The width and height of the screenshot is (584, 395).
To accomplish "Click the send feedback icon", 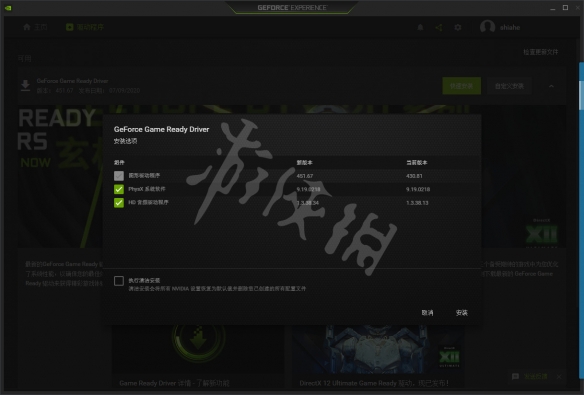I will 515,376.
